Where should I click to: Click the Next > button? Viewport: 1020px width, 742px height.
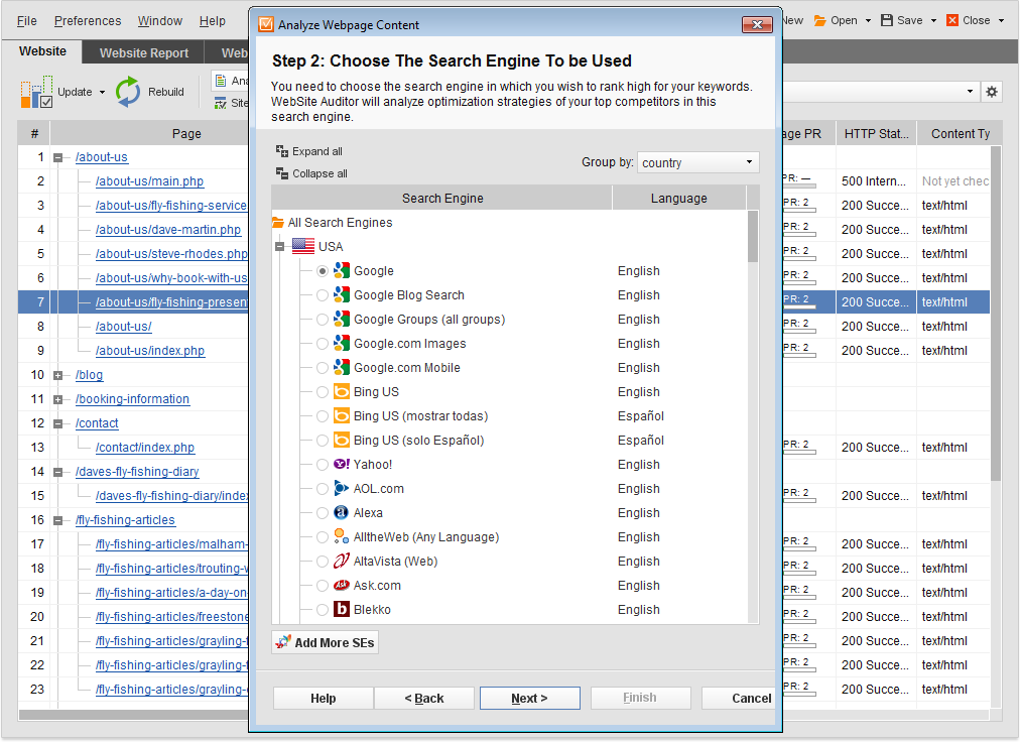click(530, 698)
